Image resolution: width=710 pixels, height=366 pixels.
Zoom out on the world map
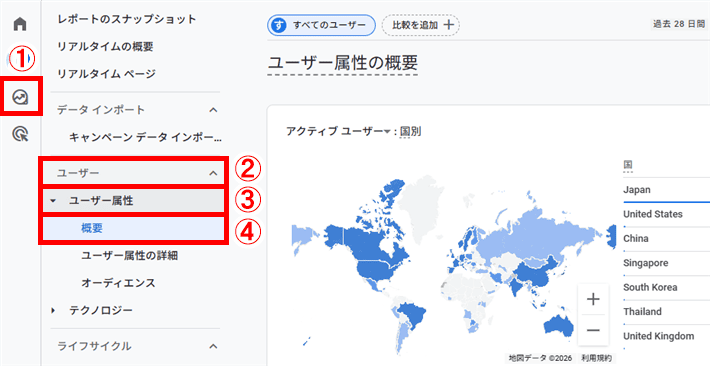[593, 330]
